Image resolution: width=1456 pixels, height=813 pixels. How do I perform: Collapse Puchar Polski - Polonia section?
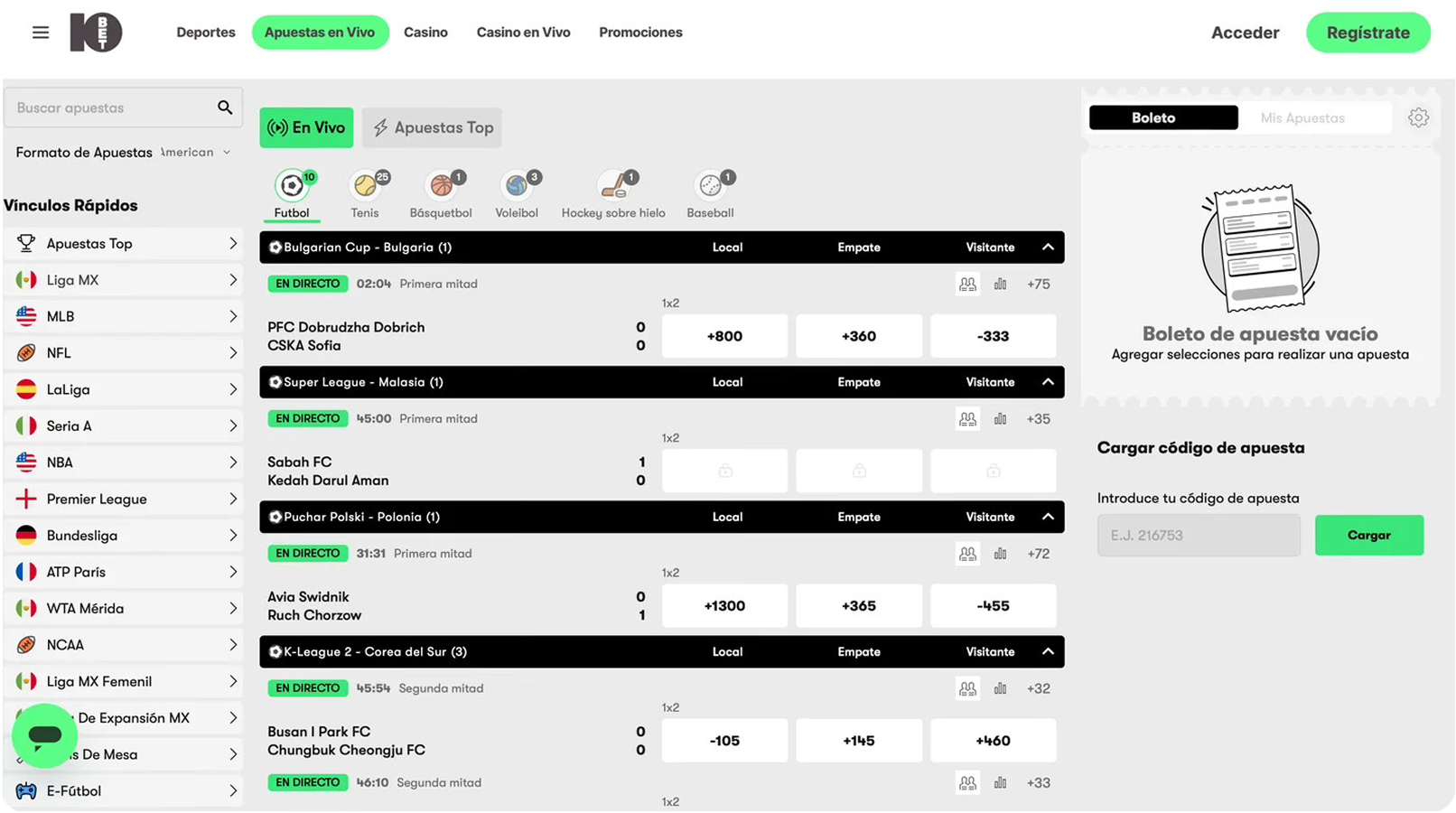pos(1048,517)
